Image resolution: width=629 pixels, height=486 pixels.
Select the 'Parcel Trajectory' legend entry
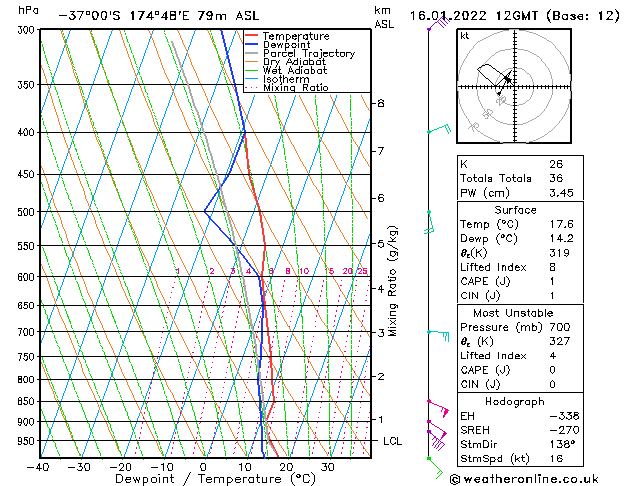click(x=309, y=53)
